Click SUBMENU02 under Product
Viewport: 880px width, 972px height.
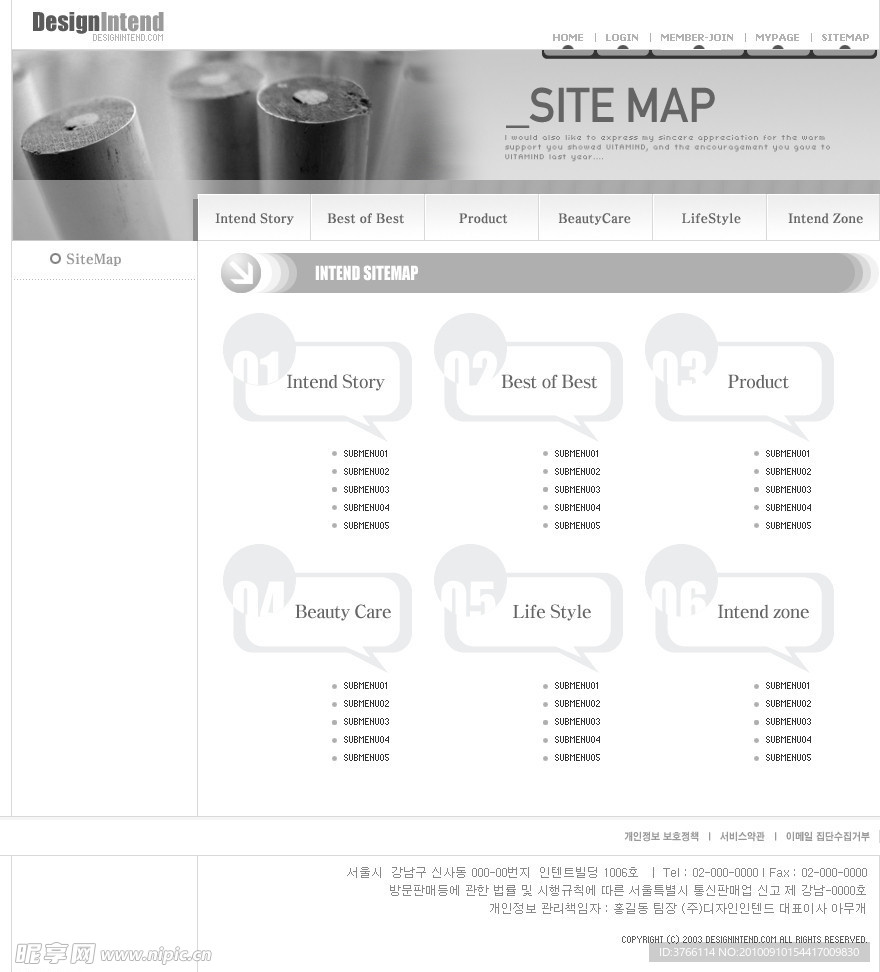click(788, 472)
